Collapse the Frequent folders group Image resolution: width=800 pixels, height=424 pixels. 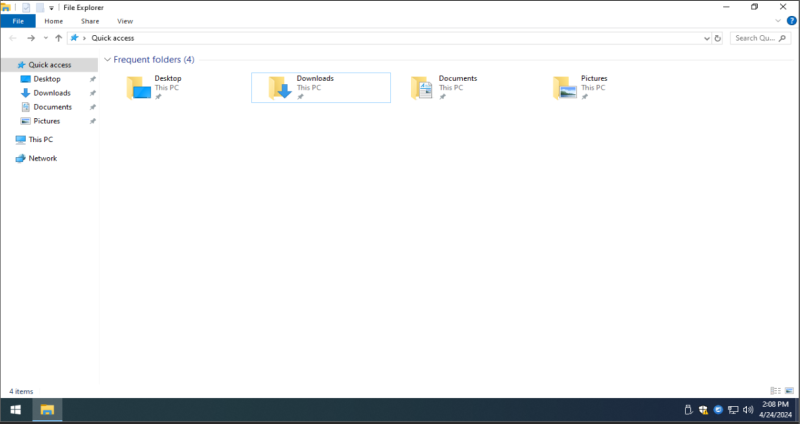(x=107, y=60)
